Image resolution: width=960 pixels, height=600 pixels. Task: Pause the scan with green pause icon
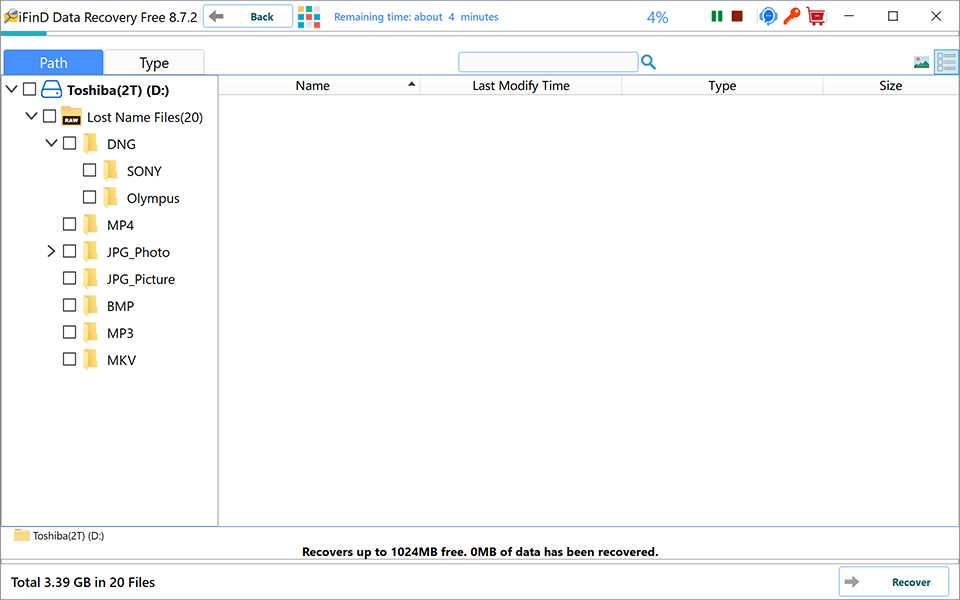(x=716, y=17)
